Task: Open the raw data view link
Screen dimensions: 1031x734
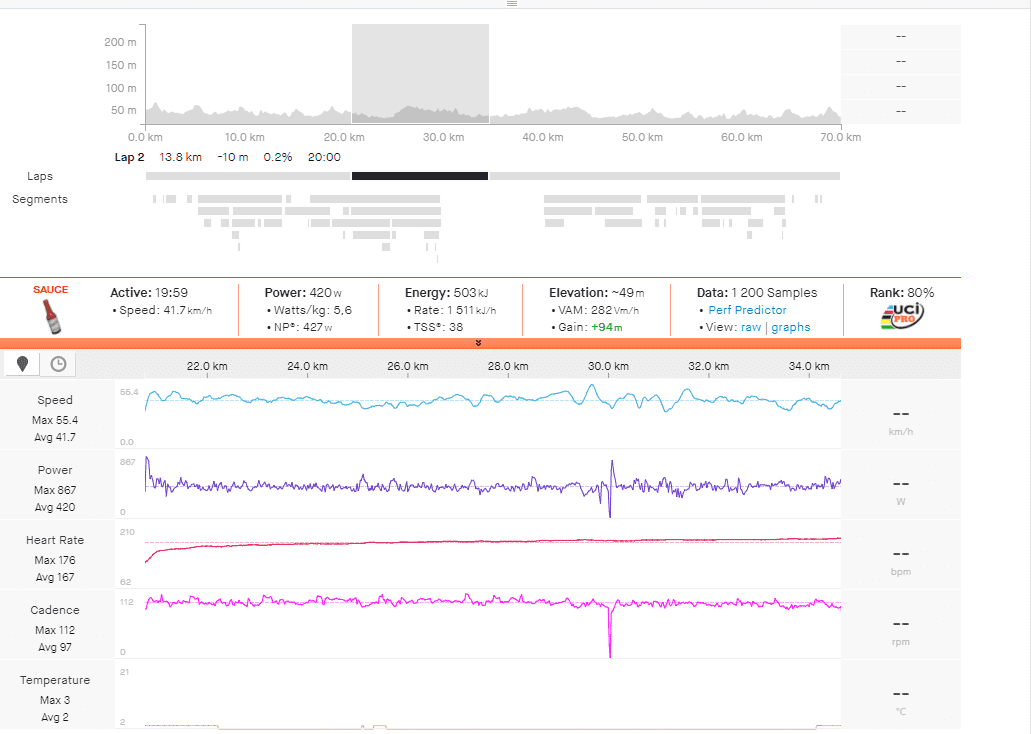Action: pyautogui.click(x=751, y=327)
